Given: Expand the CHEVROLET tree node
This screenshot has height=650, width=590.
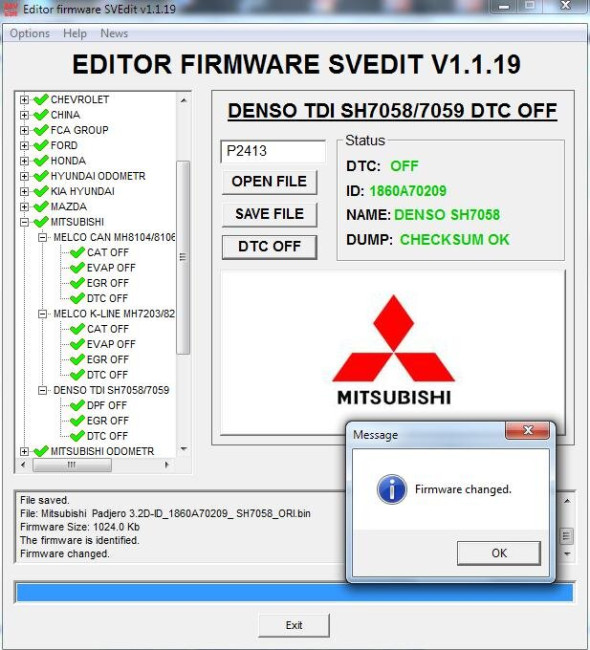Looking at the screenshot, I should pos(24,100).
